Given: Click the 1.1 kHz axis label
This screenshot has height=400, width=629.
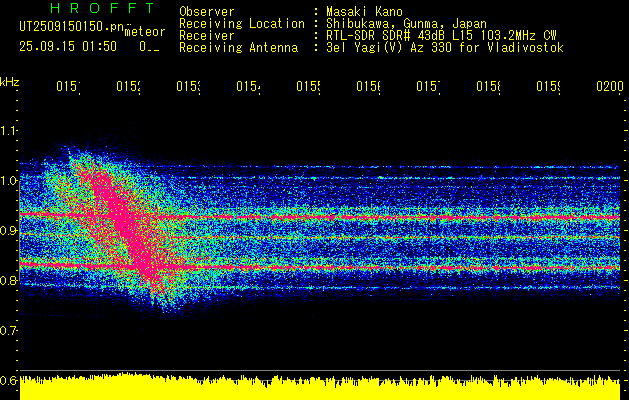Looking at the screenshot, I should click(8, 130).
